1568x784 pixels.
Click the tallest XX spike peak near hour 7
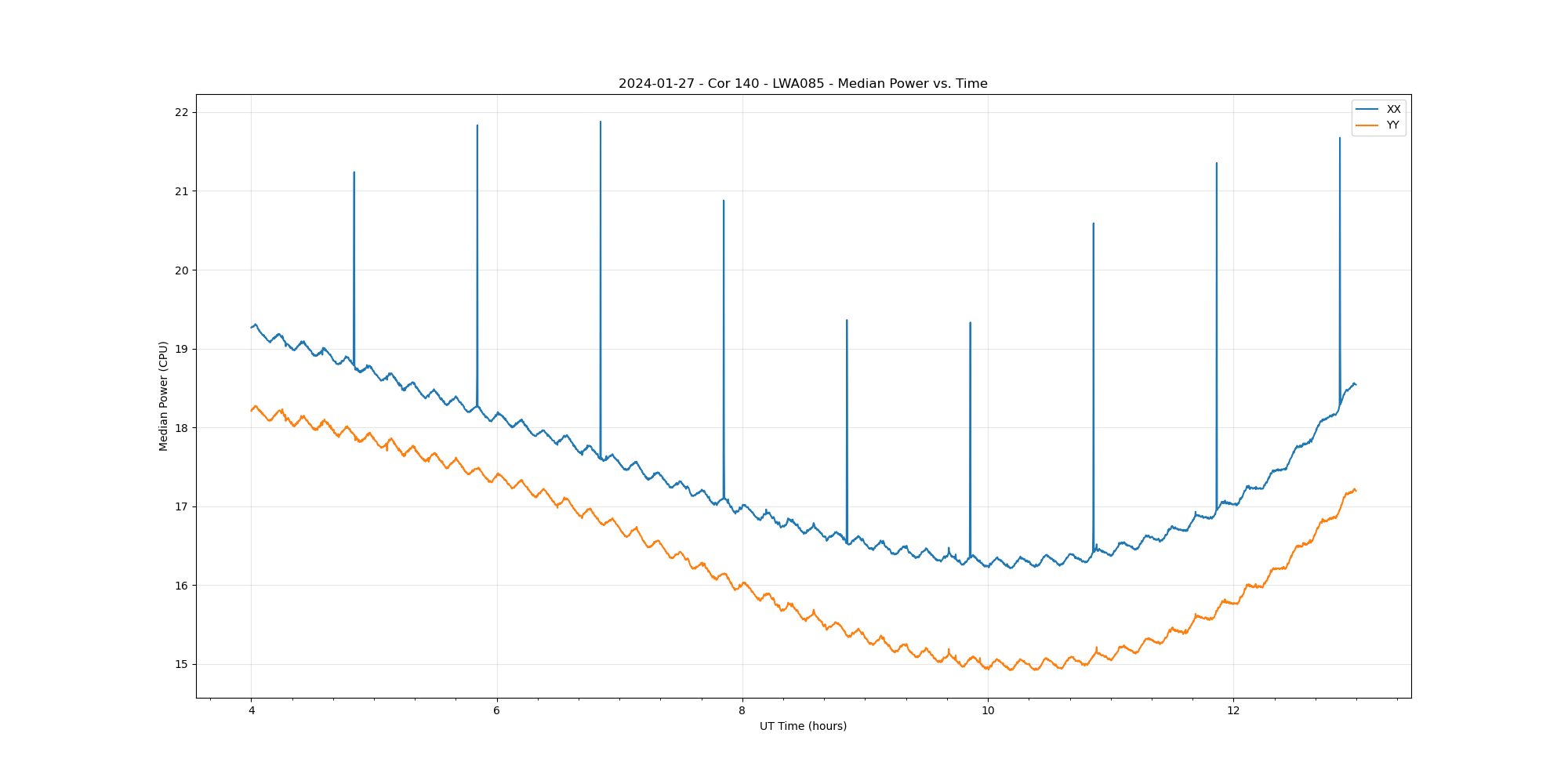point(601,122)
